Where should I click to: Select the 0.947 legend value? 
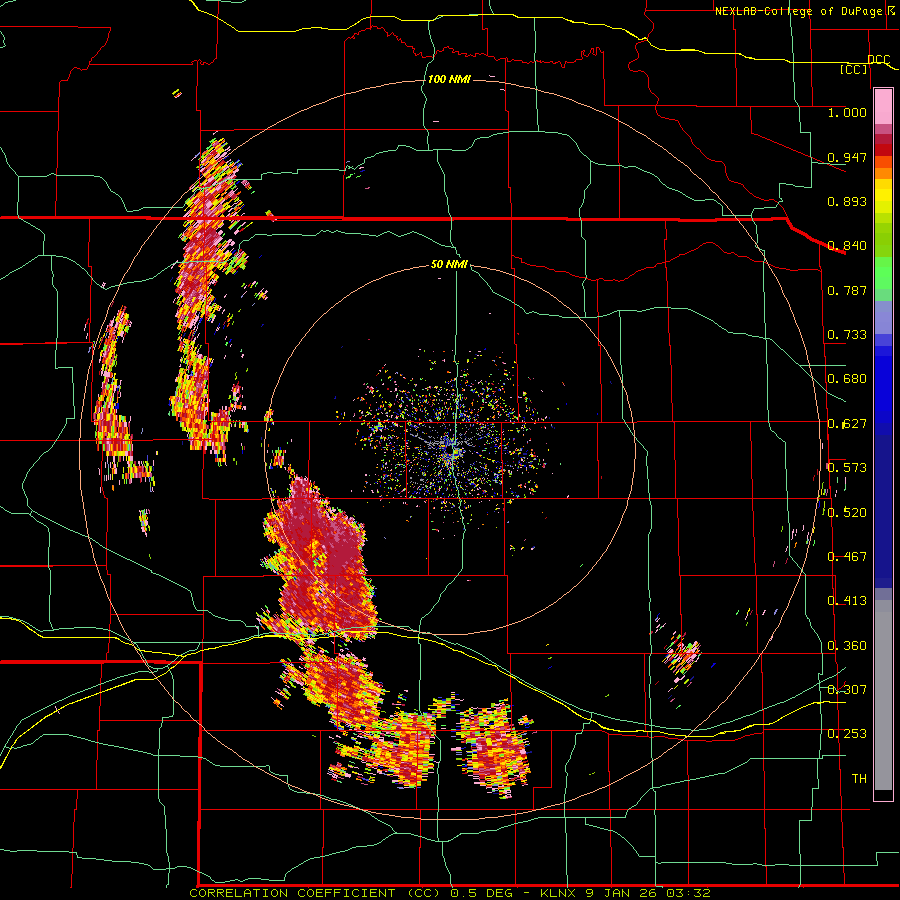847,157
